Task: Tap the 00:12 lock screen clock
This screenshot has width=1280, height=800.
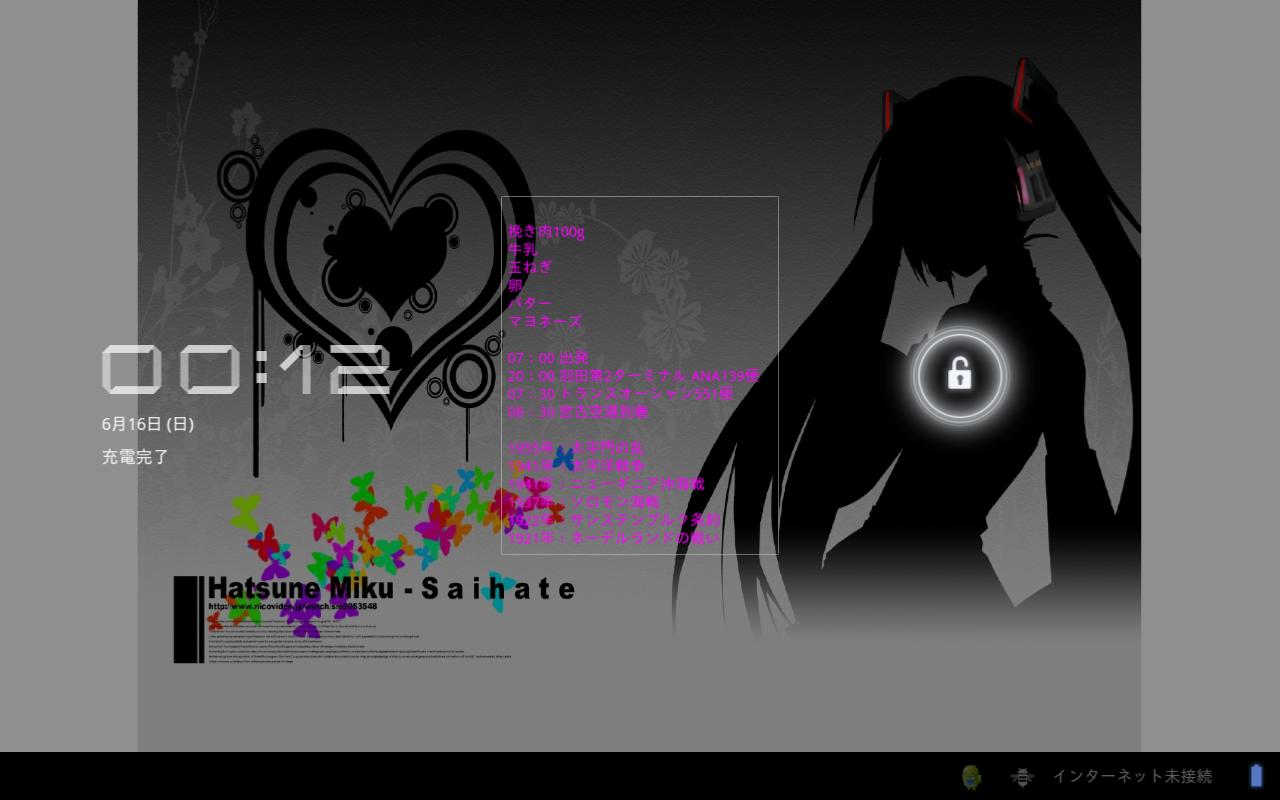Action: [x=246, y=370]
